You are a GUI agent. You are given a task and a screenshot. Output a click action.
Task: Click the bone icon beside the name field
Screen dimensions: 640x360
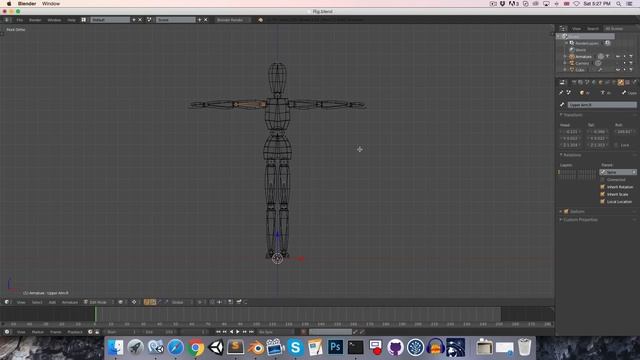(562, 105)
